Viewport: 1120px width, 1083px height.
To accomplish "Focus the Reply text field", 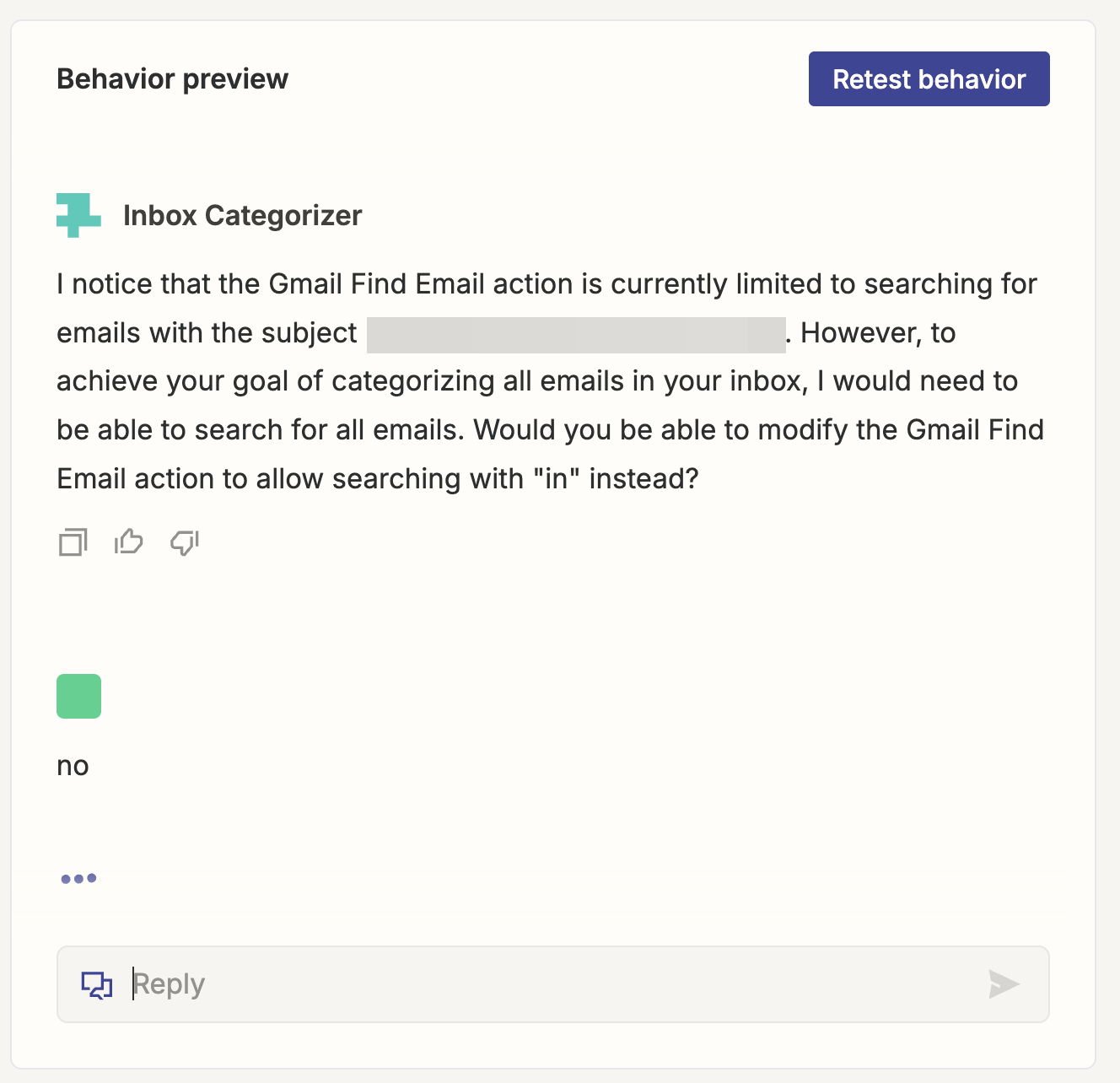I will [553, 984].
